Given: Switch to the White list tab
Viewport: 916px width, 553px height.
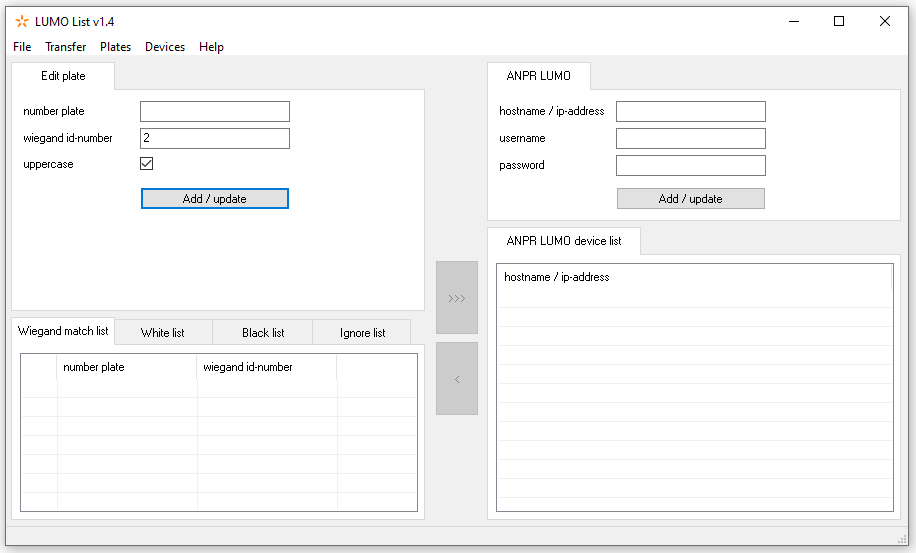Looking at the screenshot, I should 163,333.
